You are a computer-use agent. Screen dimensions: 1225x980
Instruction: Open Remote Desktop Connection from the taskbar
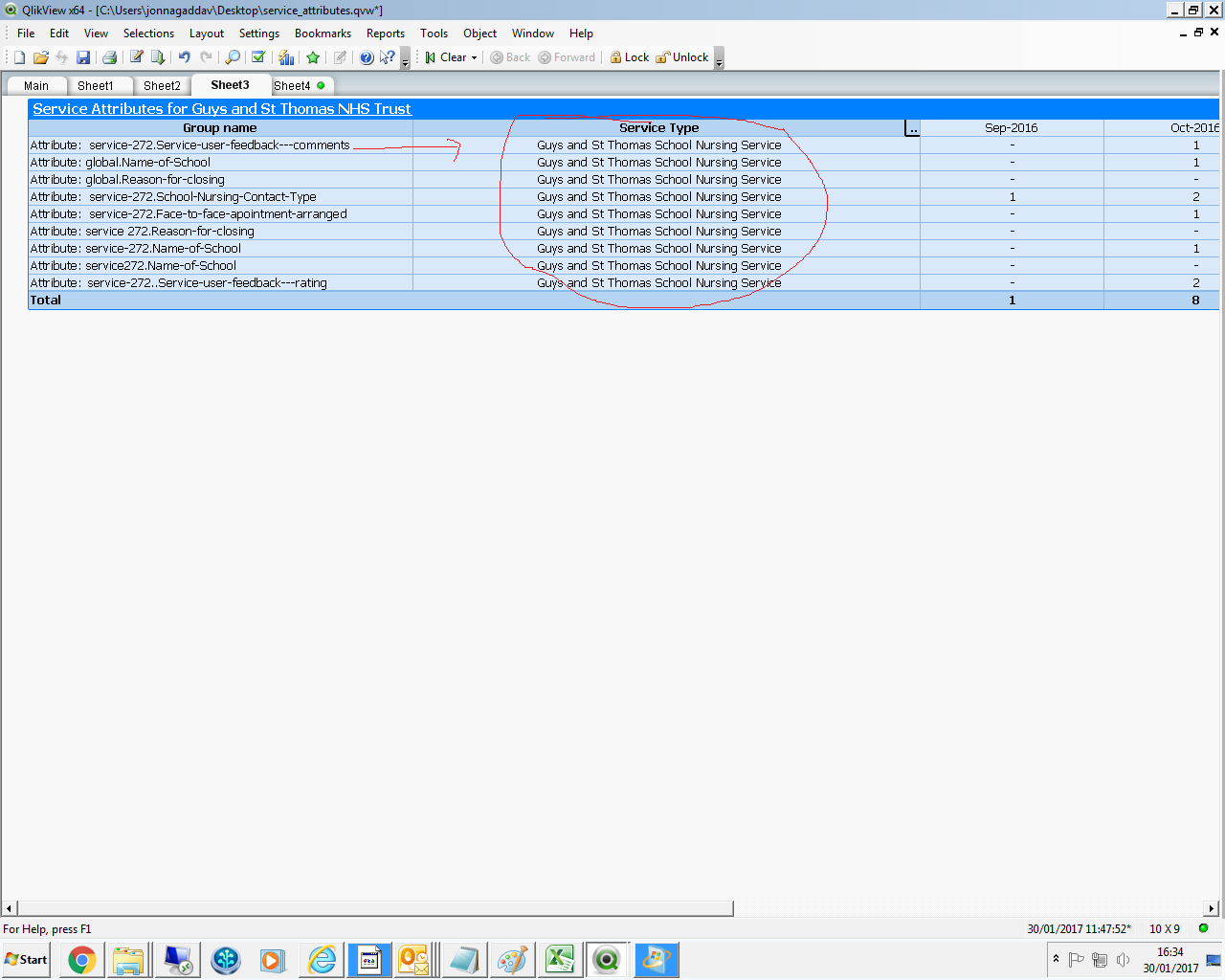tap(178, 960)
